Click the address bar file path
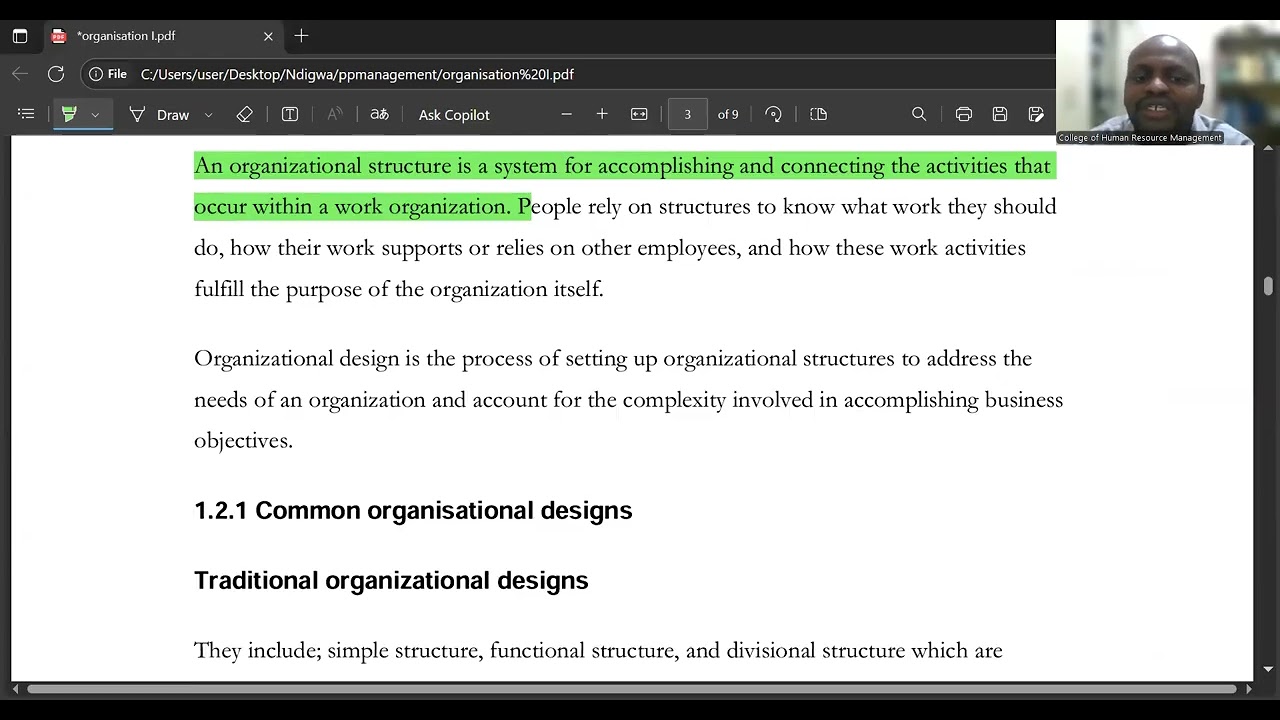Screen dimensions: 1280x720 click(x=357, y=74)
